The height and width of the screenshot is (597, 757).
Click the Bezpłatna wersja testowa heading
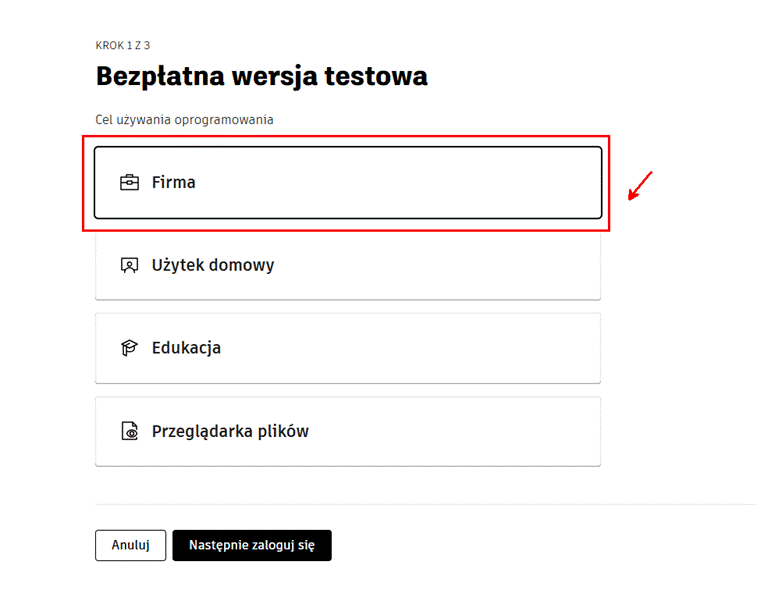(262, 76)
